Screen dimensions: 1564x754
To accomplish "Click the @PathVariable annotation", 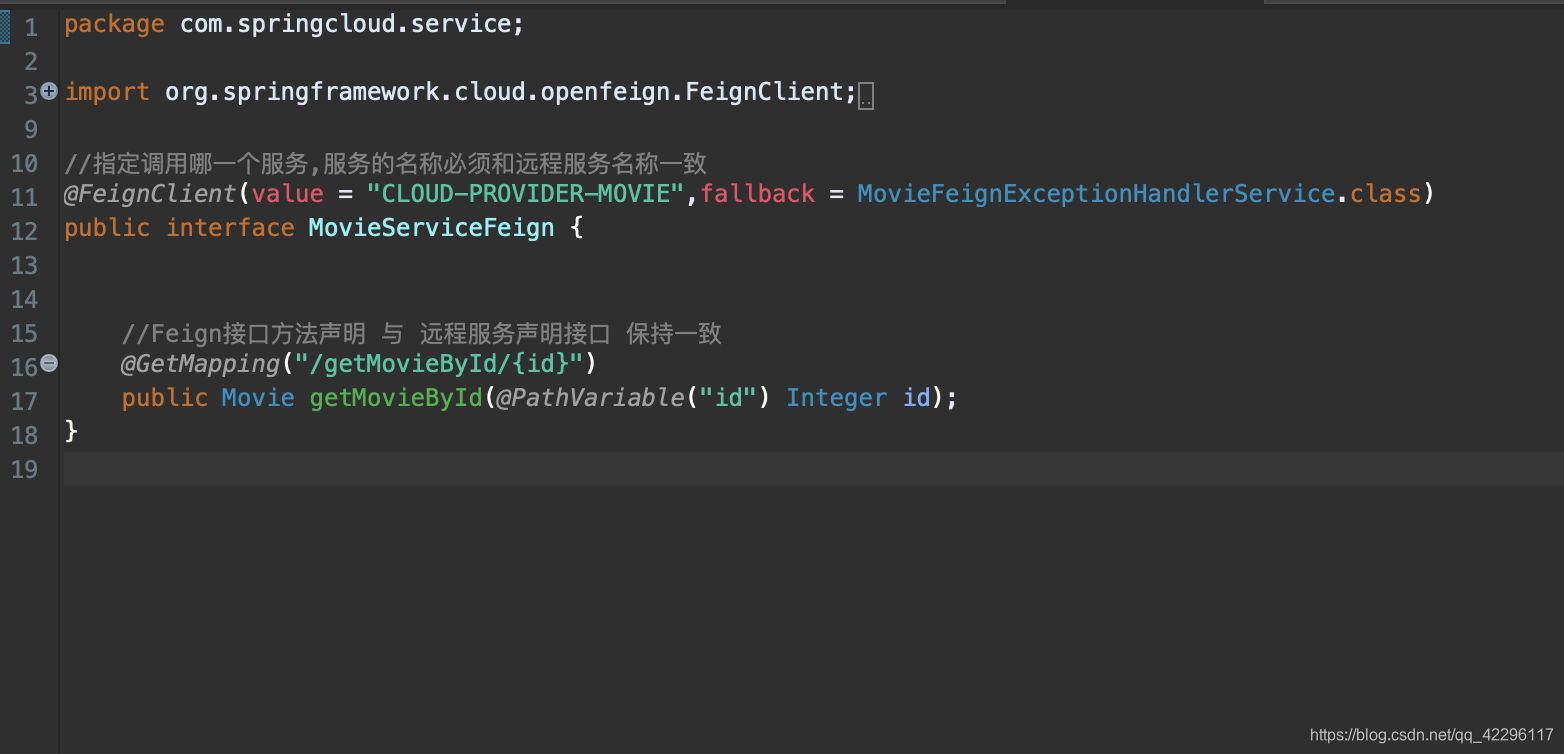I will point(590,398).
